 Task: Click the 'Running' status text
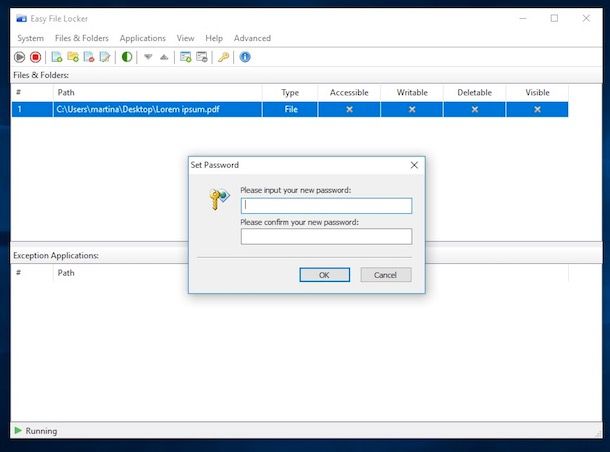(41, 431)
